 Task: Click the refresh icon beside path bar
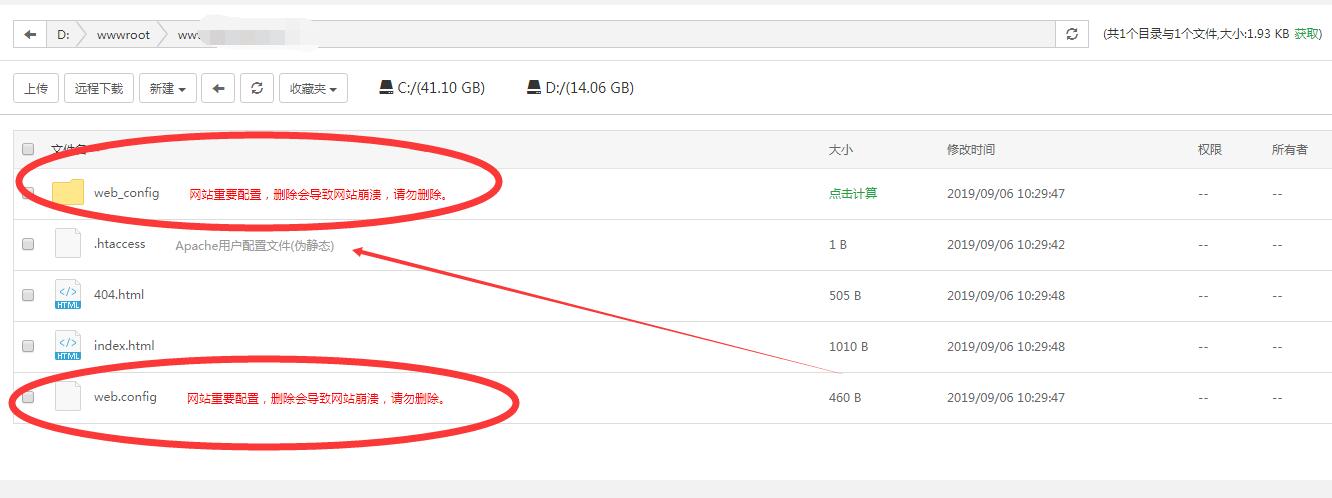(1071, 35)
